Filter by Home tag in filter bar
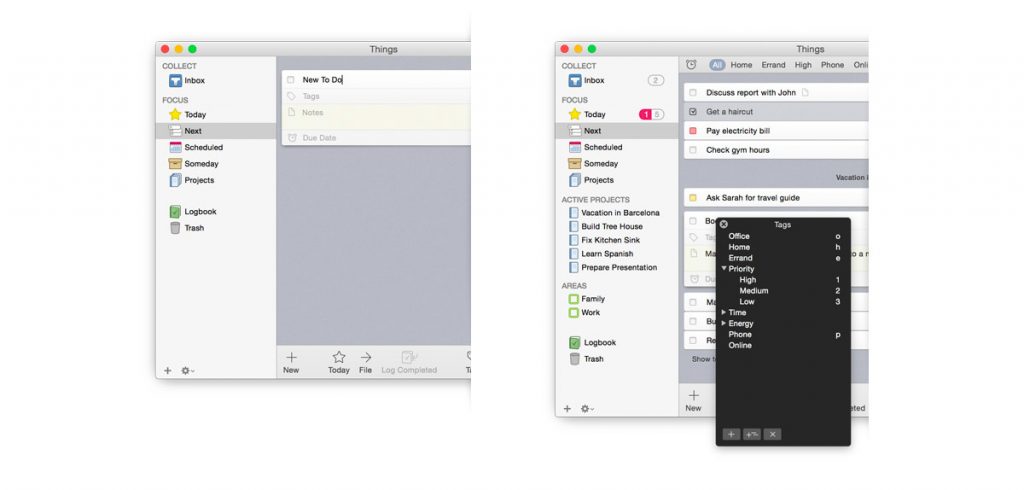 point(741,65)
